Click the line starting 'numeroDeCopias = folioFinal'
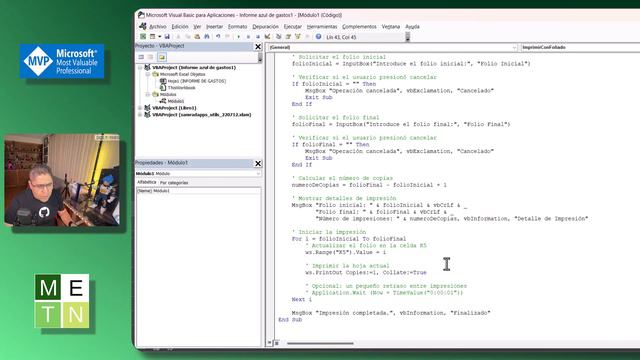Viewport: 640px width, 360px height. coord(369,185)
